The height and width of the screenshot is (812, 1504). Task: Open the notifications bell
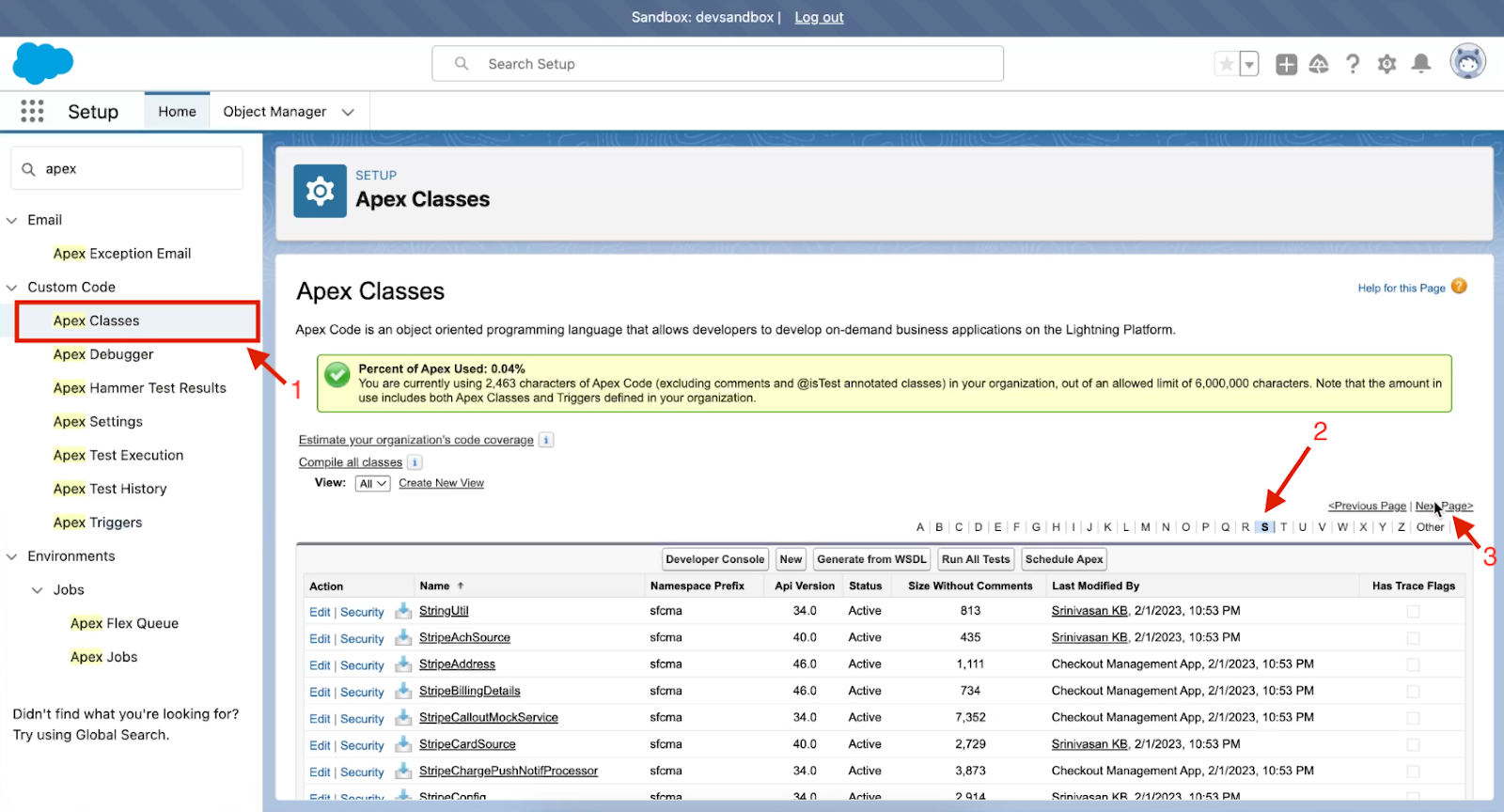[1421, 64]
